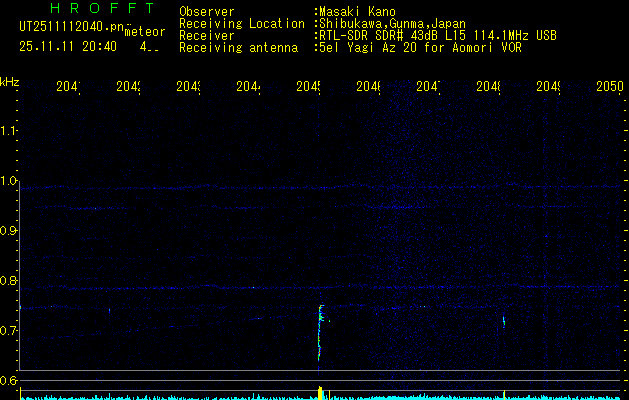Click the 0.8 frequency tick label
Screen dimensions: 629x400
10,281
